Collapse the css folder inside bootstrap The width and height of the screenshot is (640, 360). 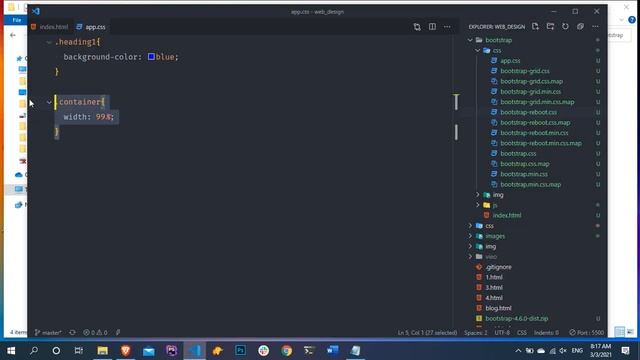pyautogui.click(x=478, y=50)
